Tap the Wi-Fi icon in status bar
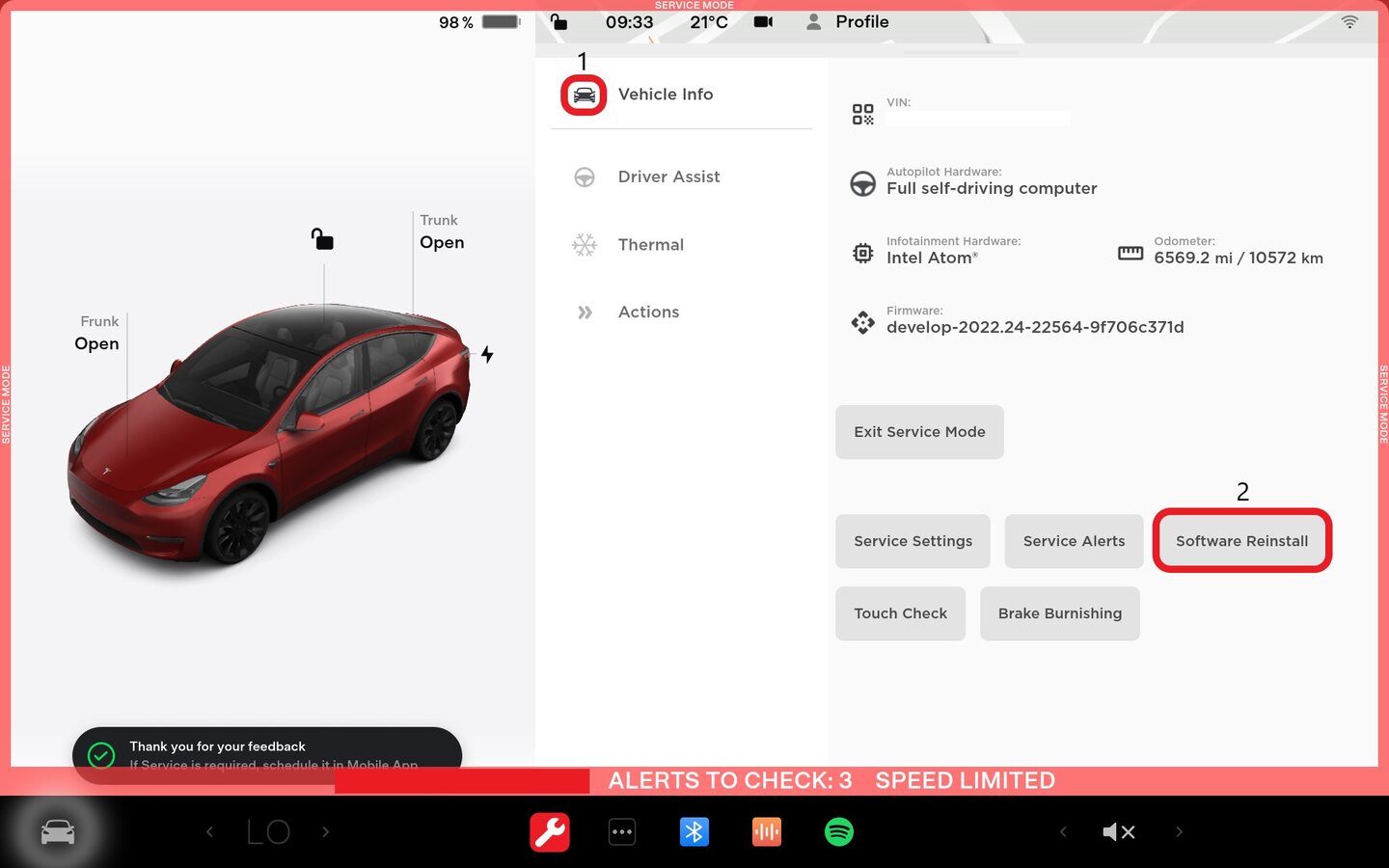 tap(1349, 21)
